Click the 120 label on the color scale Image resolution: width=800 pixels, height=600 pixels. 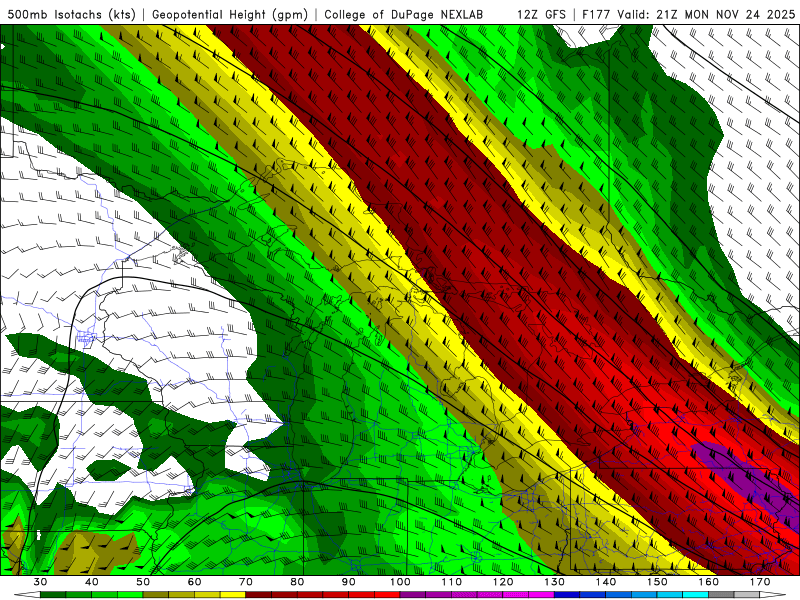coord(503,582)
